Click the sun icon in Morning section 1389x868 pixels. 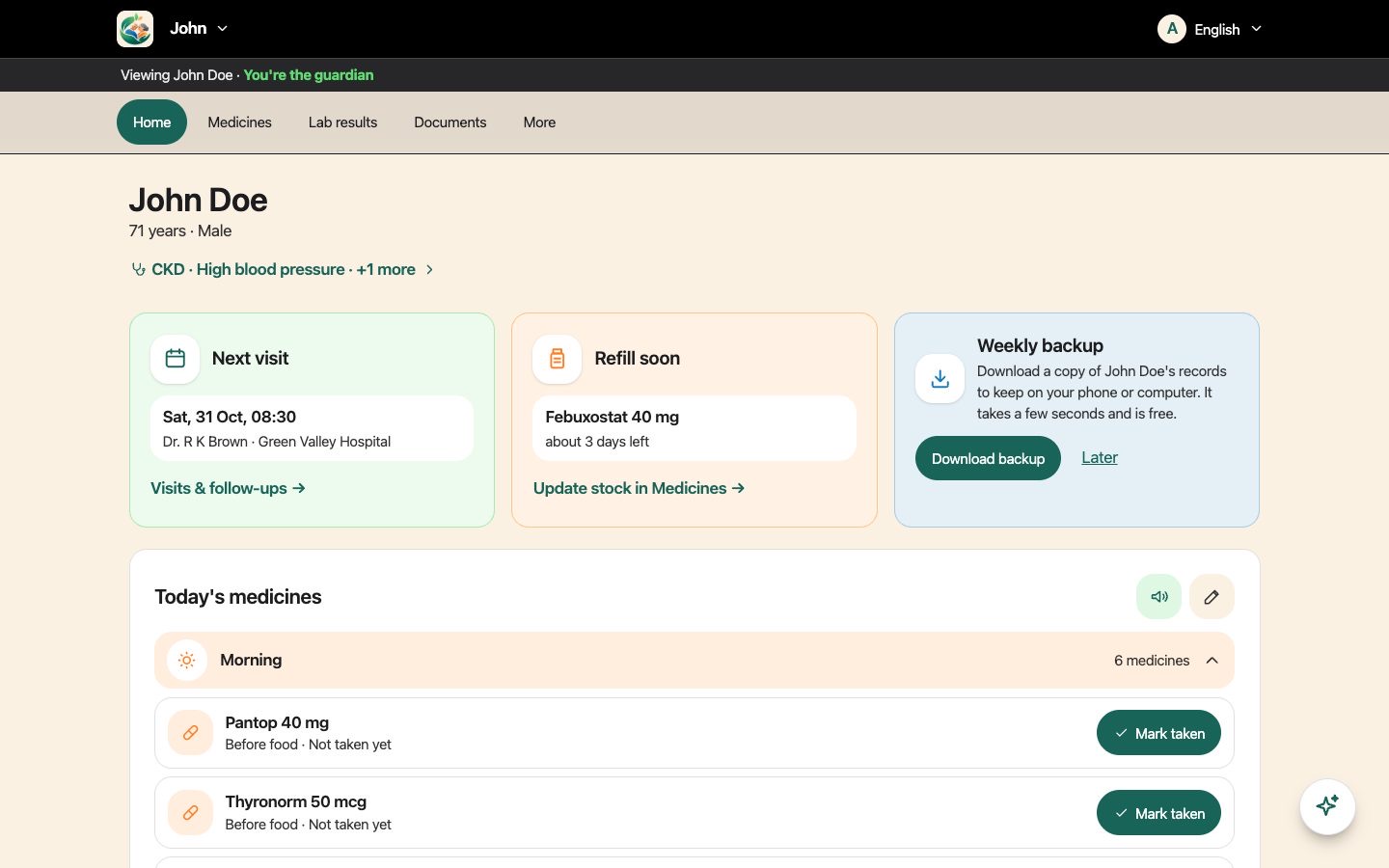click(187, 661)
